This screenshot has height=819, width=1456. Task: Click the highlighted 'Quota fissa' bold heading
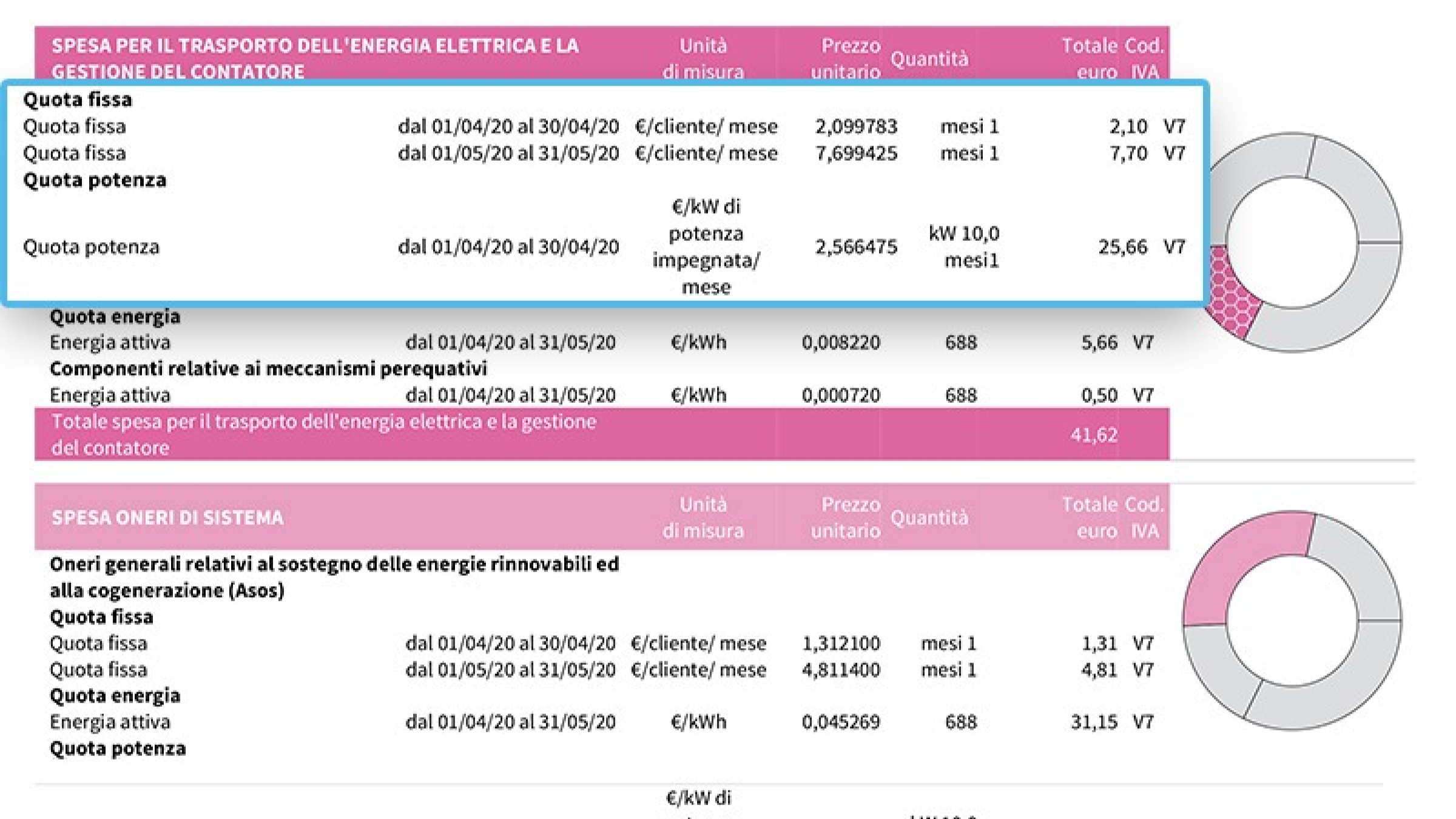78,99
